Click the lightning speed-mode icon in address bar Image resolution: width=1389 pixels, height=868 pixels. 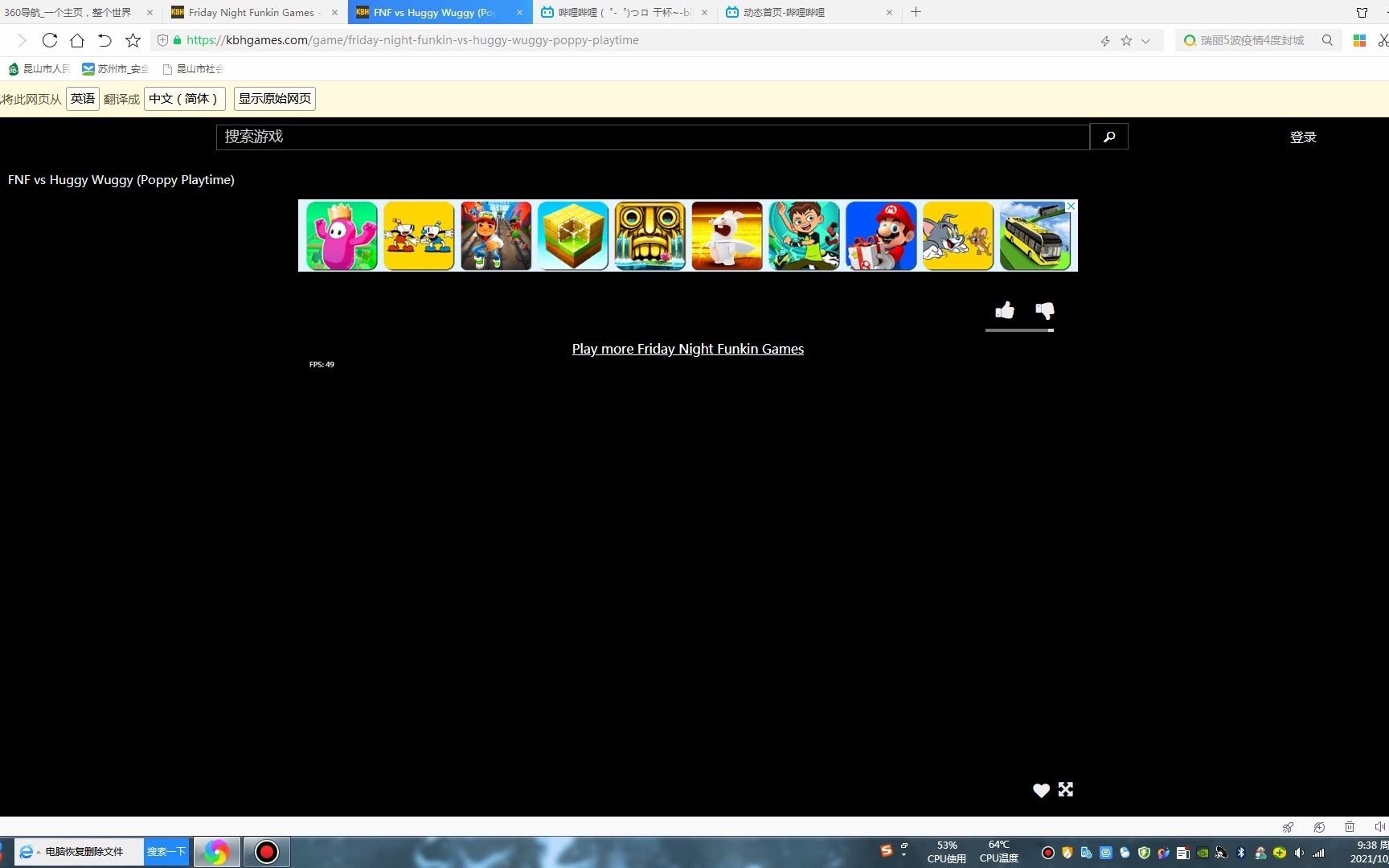click(x=1105, y=41)
